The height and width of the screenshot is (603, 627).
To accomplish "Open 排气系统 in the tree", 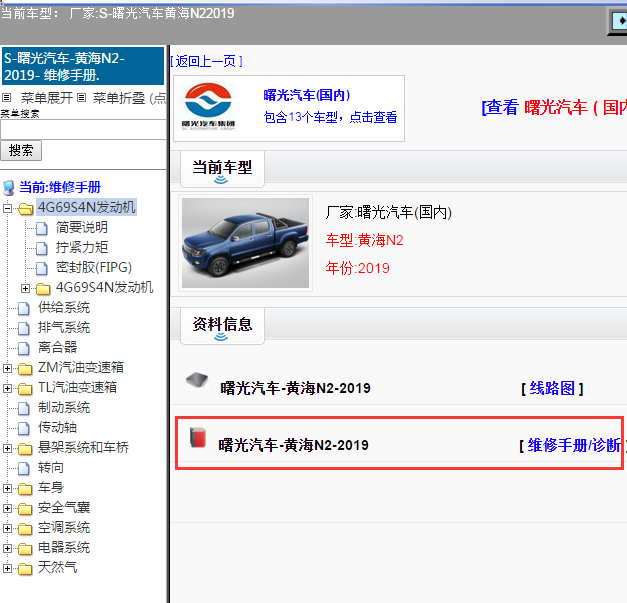I will pos(64,327).
